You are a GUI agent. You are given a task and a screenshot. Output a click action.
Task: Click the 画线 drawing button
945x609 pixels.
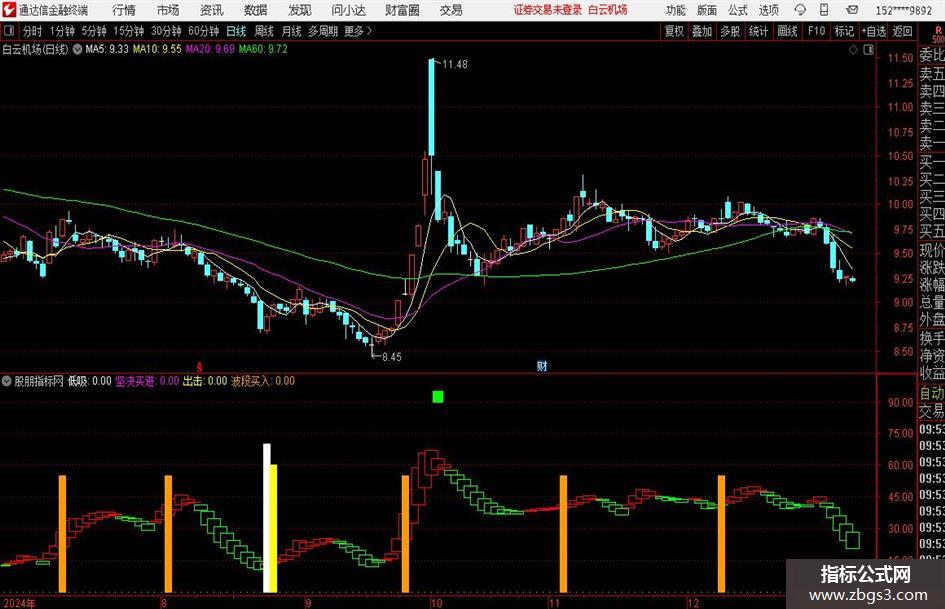[787, 31]
